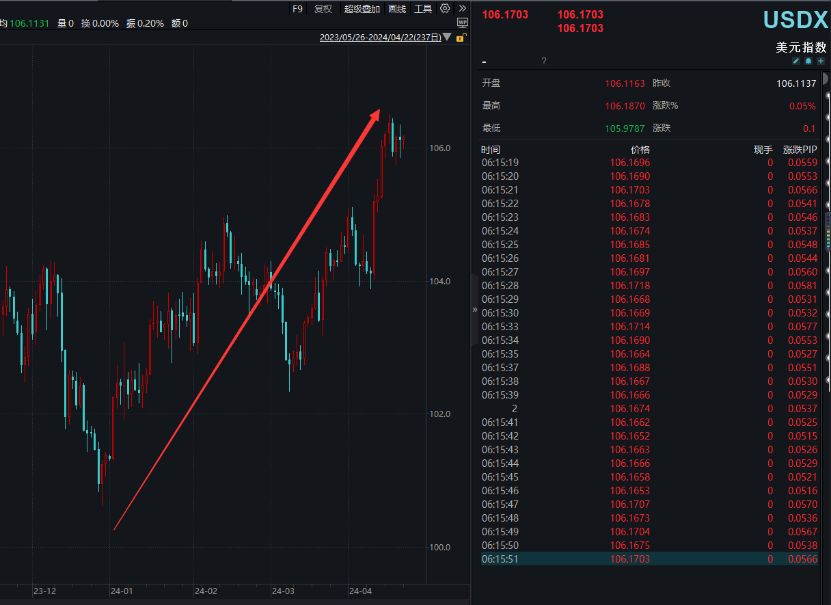Open the 工具 tools menu
Image resolution: width=831 pixels, height=605 pixels.
[x=423, y=8]
